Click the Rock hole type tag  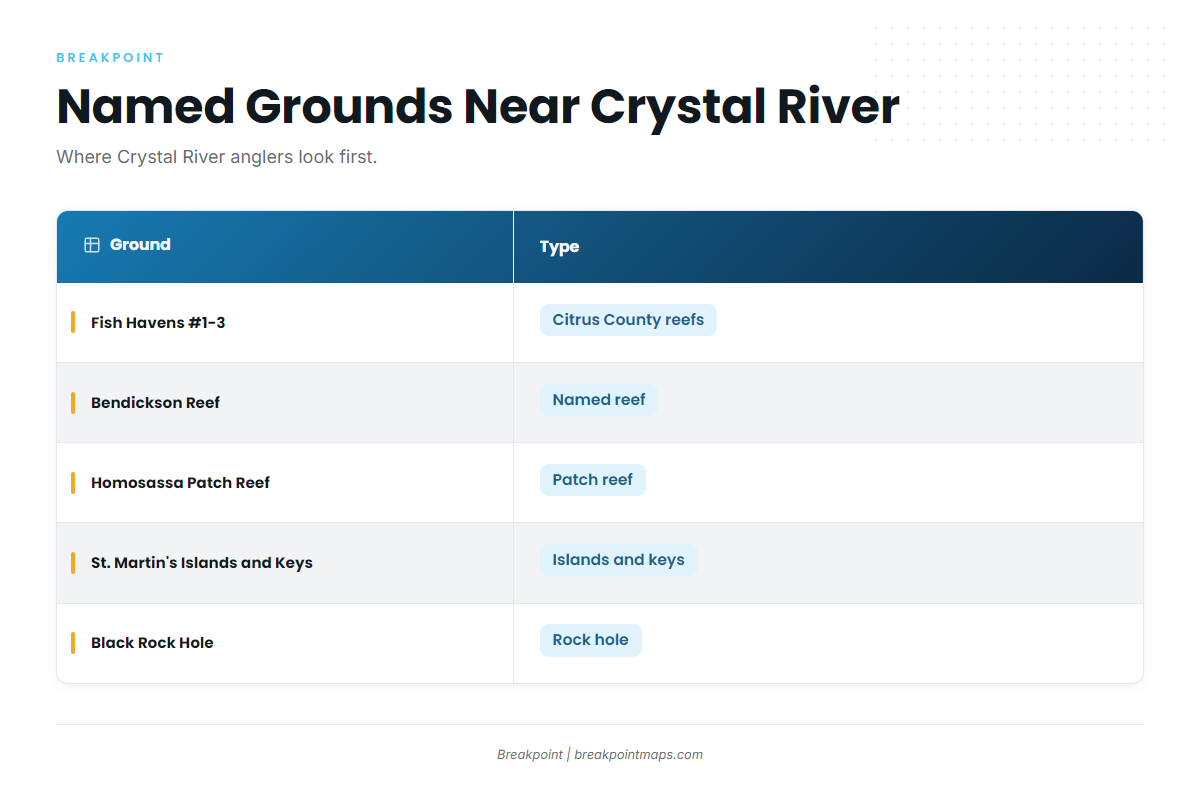pyautogui.click(x=590, y=640)
